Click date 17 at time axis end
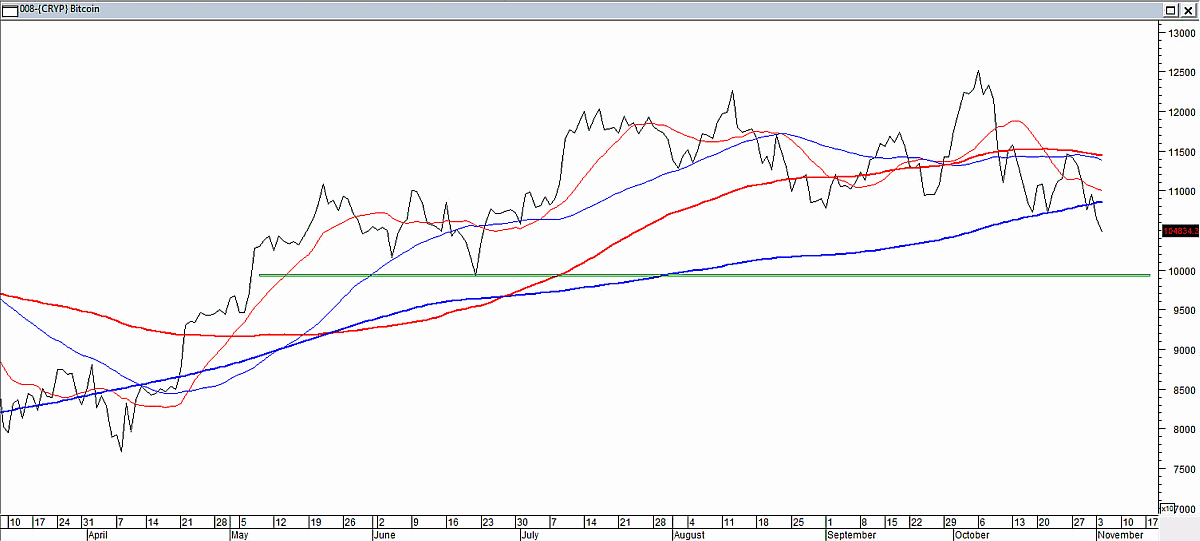Image resolution: width=1200 pixels, height=541 pixels. pyautogui.click(x=1151, y=522)
